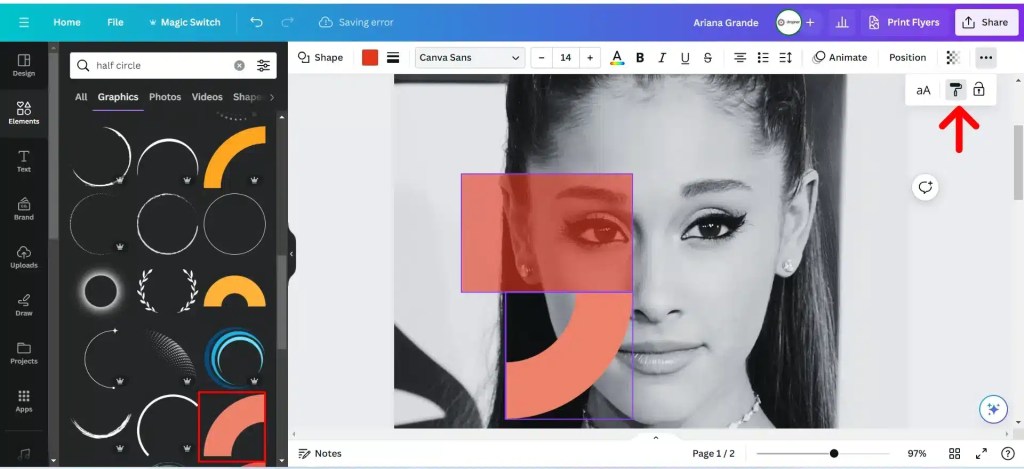Click the text color icon
Screen dimensions: 1024x469
(617, 58)
